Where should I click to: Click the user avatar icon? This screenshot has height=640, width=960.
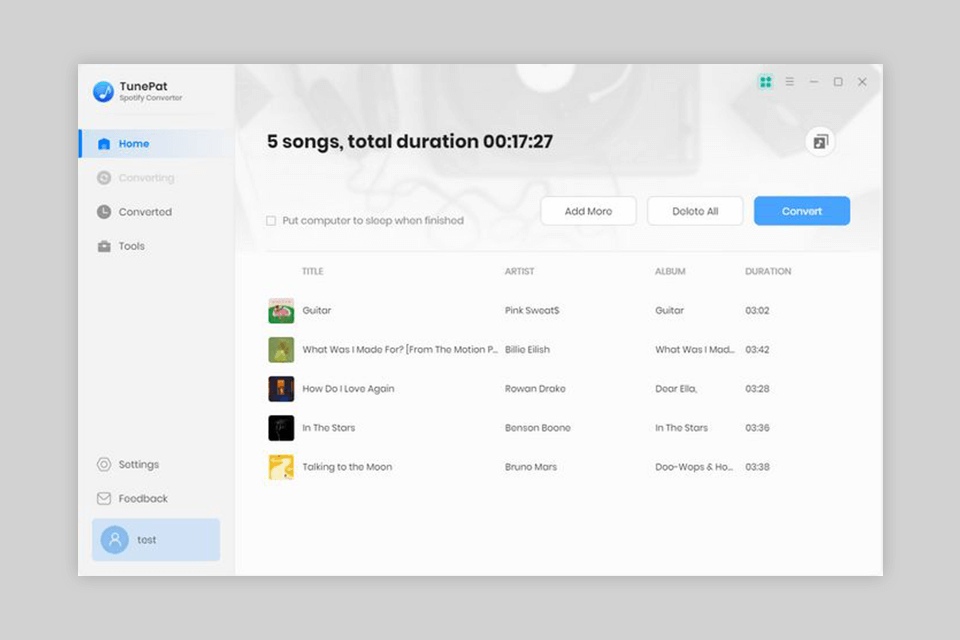tap(114, 540)
